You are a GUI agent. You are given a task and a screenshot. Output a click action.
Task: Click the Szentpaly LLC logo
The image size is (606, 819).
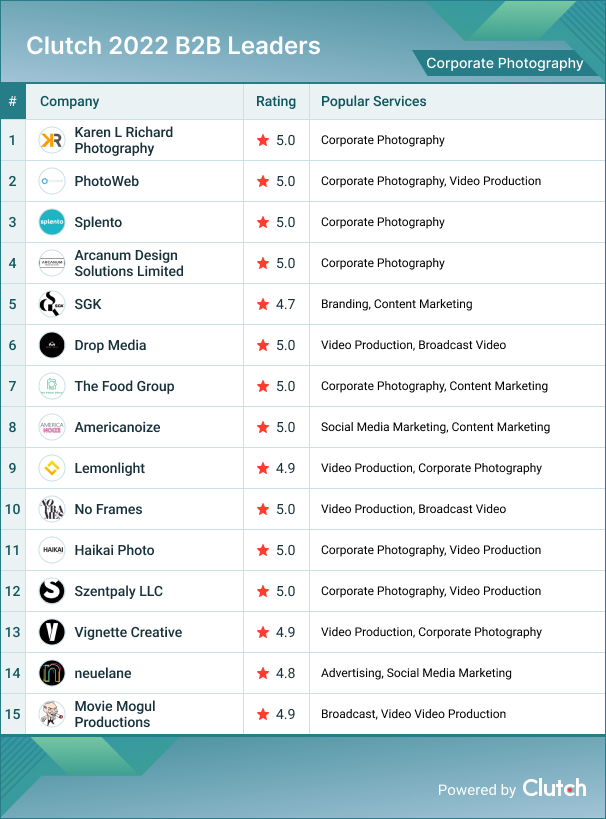pyautogui.click(x=51, y=591)
